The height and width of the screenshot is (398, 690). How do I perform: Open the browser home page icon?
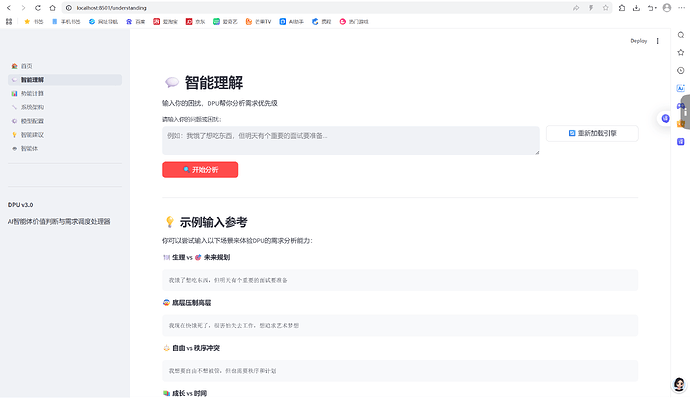click(x=52, y=8)
